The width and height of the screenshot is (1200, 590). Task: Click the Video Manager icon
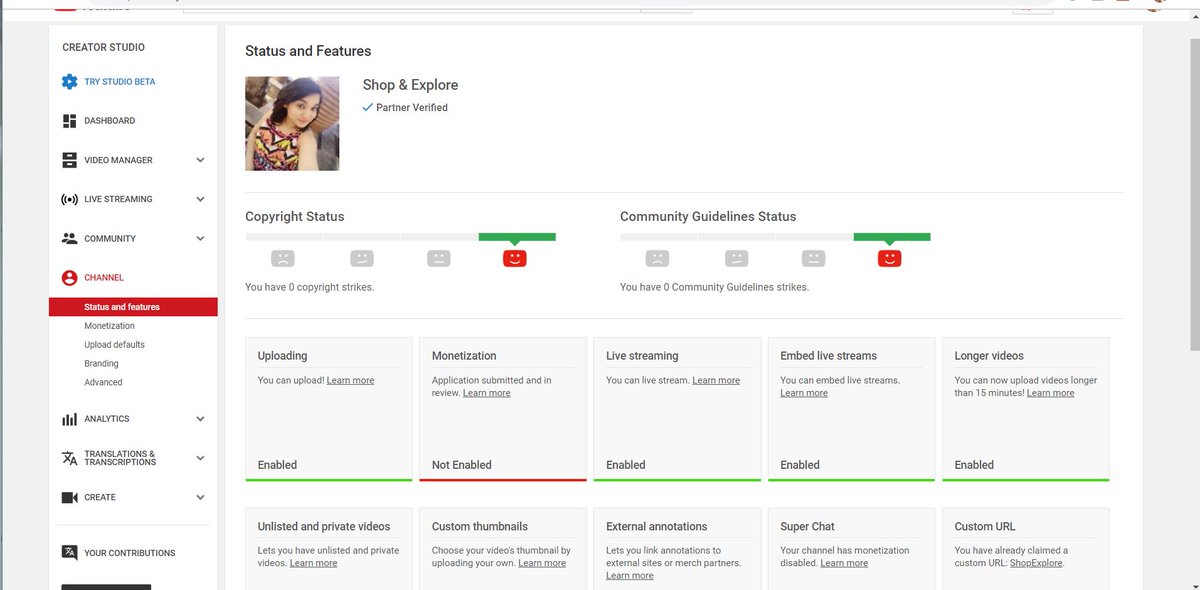click(69, 160)
